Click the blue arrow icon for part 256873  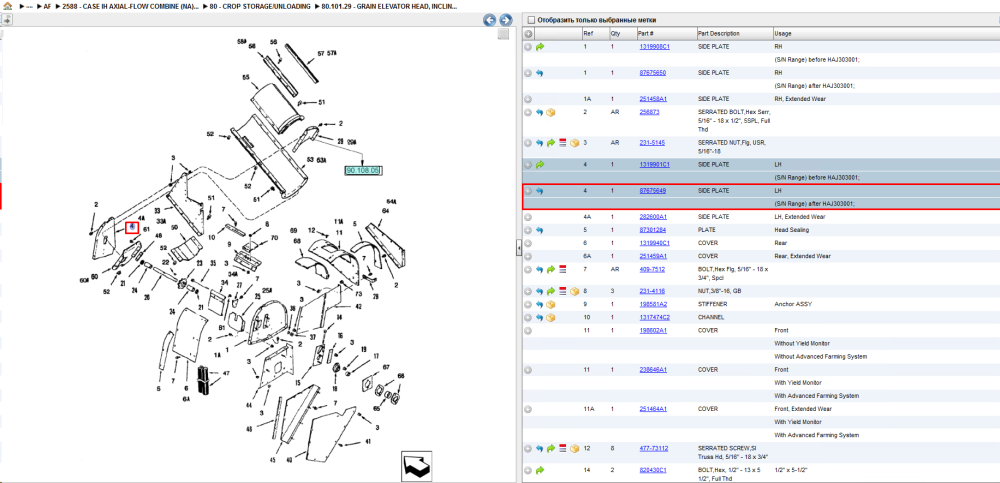(540, 112)
